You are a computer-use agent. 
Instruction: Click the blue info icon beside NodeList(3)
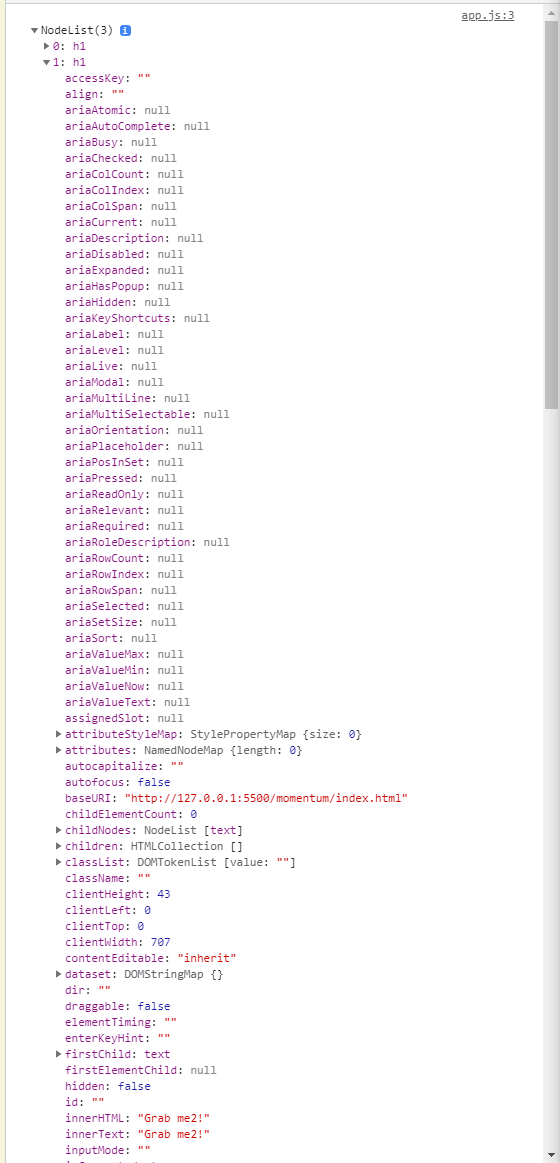(125, 30)
